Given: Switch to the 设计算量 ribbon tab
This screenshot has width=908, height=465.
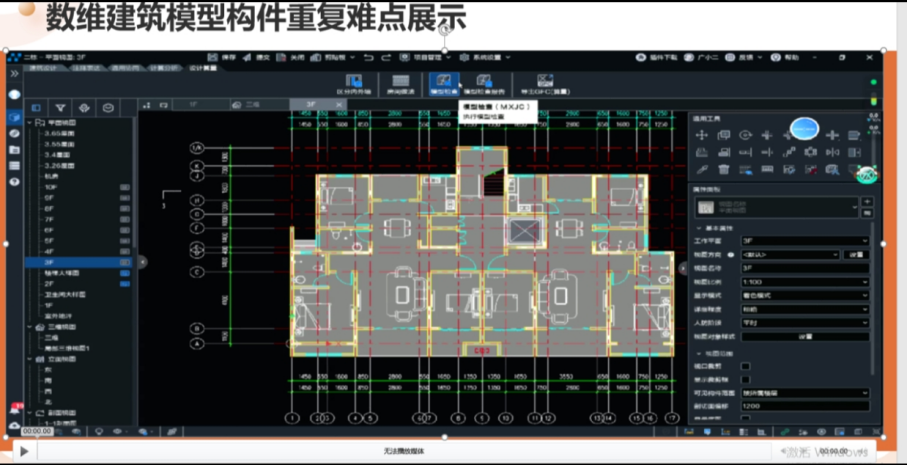Looking at the screenshot, I should (196, 68).
